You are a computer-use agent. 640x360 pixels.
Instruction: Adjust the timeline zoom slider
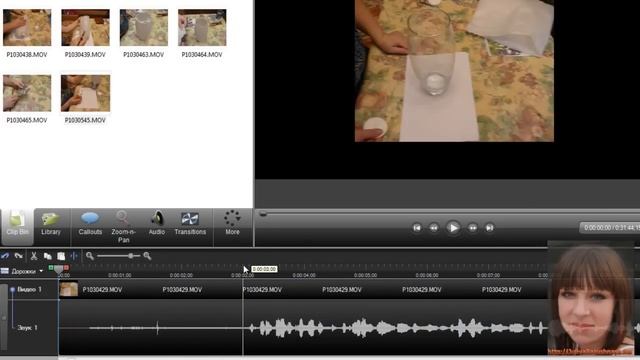click(131, 256)
